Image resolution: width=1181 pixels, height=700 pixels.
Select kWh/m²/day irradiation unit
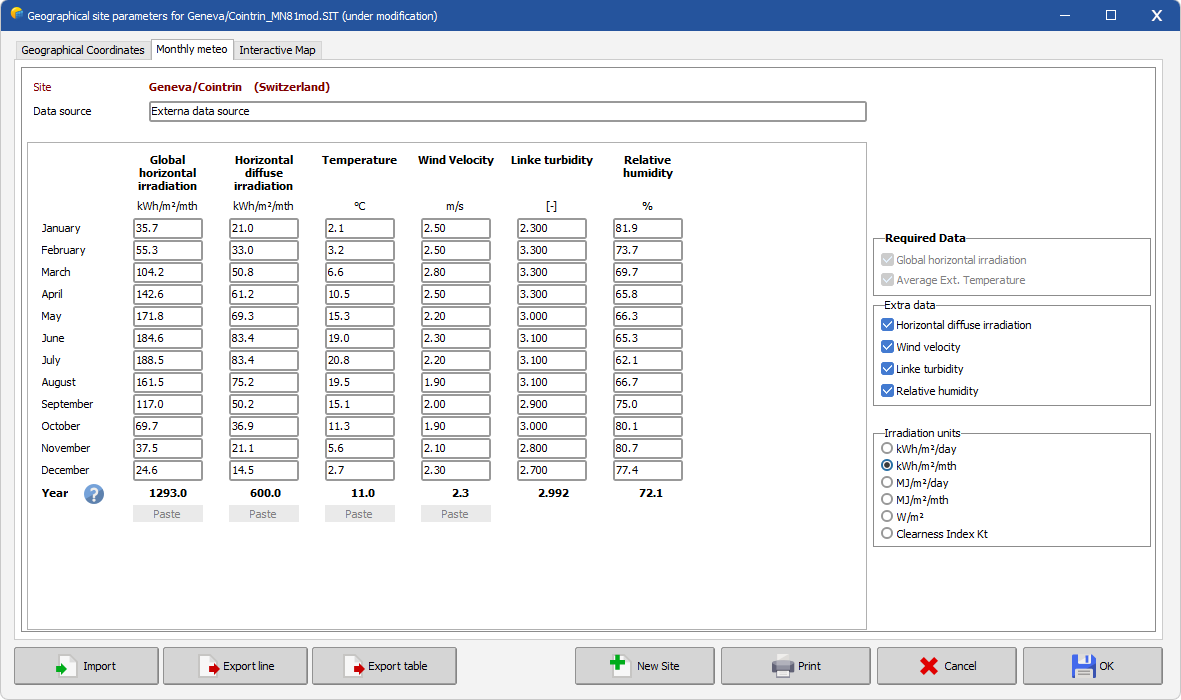pos(887,448)
